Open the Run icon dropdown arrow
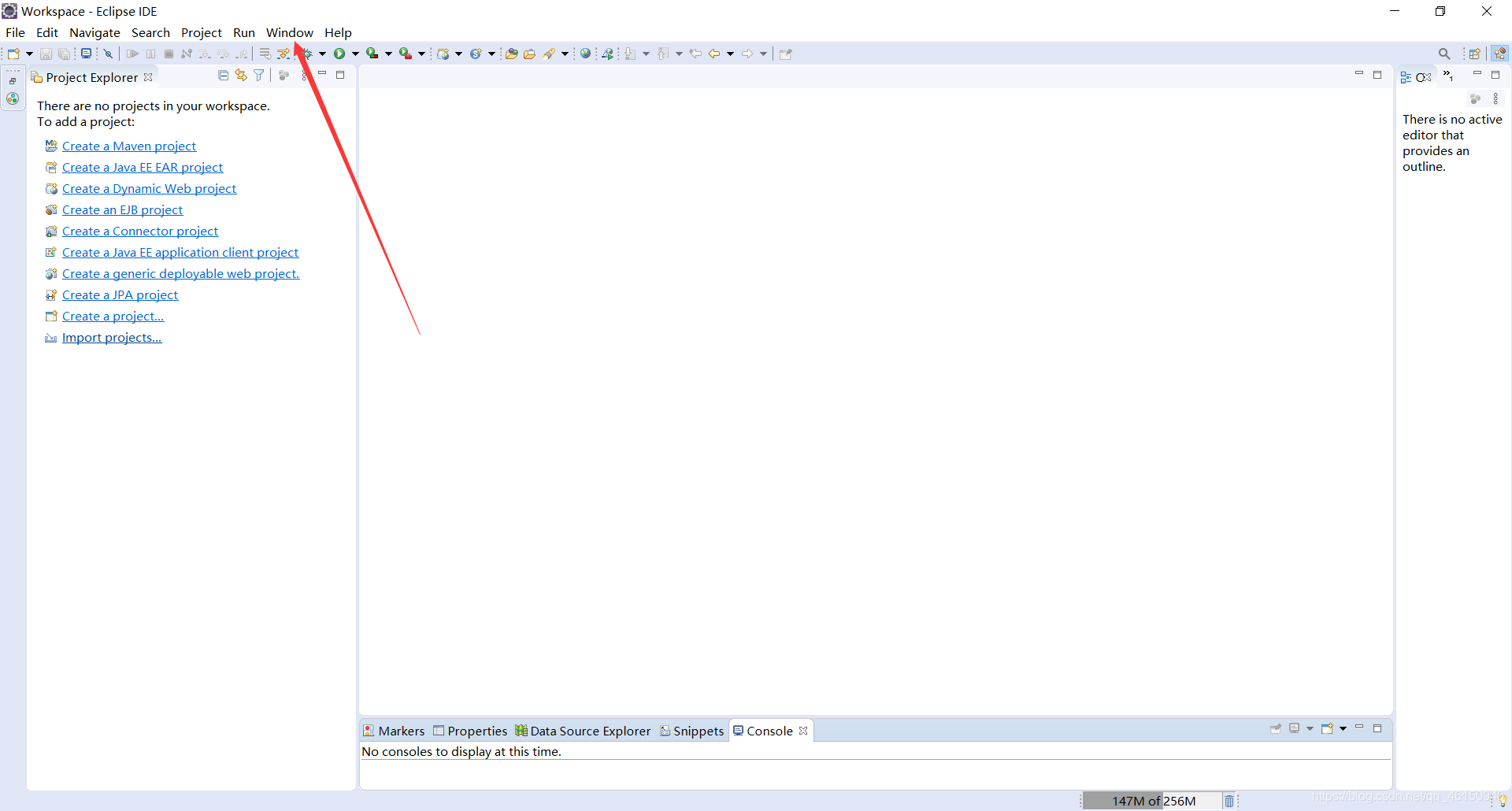The width and height of the screenshot is (1512, 811). coord(355,54)
